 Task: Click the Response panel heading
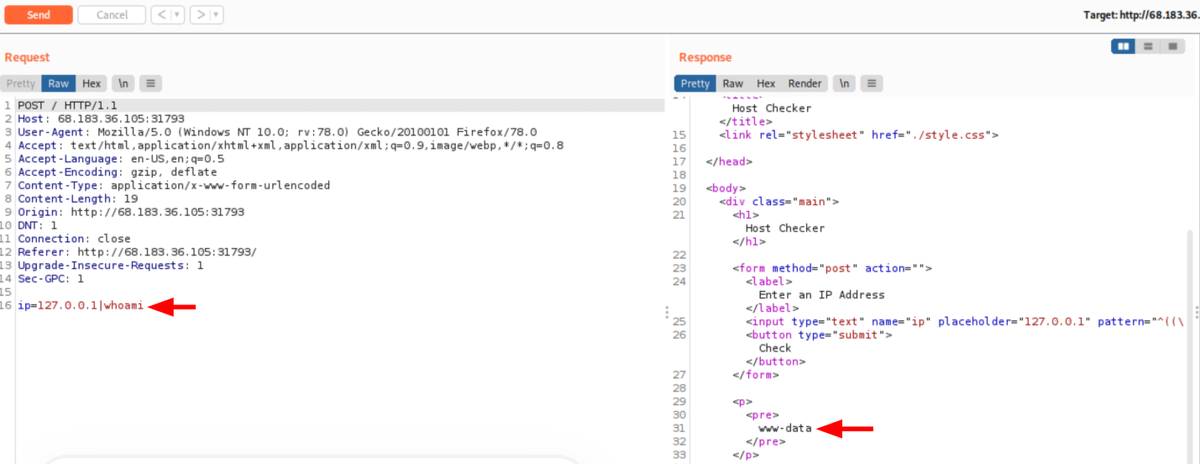(x=705, y=57)
